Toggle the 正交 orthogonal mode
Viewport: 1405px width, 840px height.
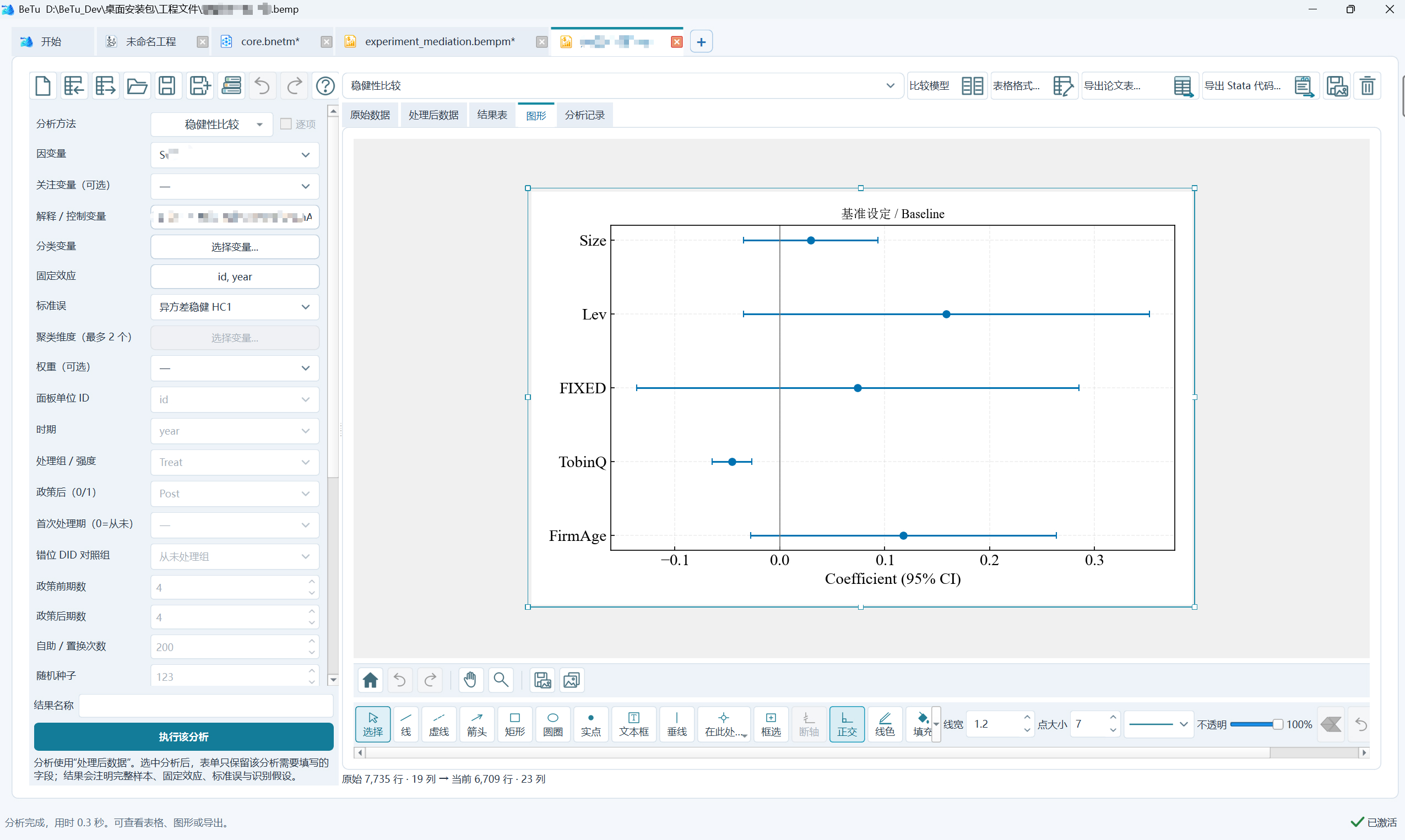(847, 724)
